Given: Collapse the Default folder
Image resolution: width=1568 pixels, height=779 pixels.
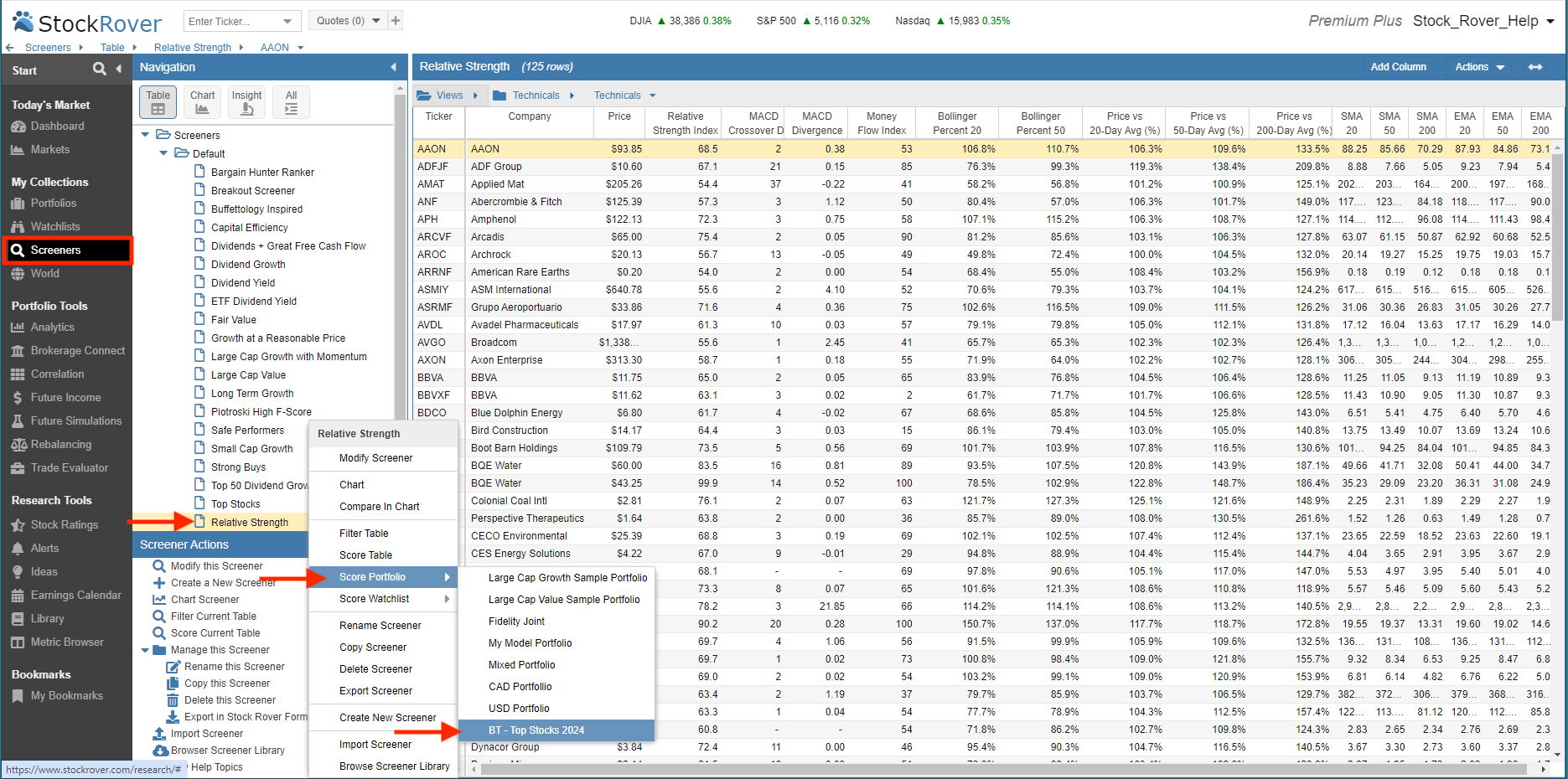Looking at the screenshot, I should [x=164, y=153].
